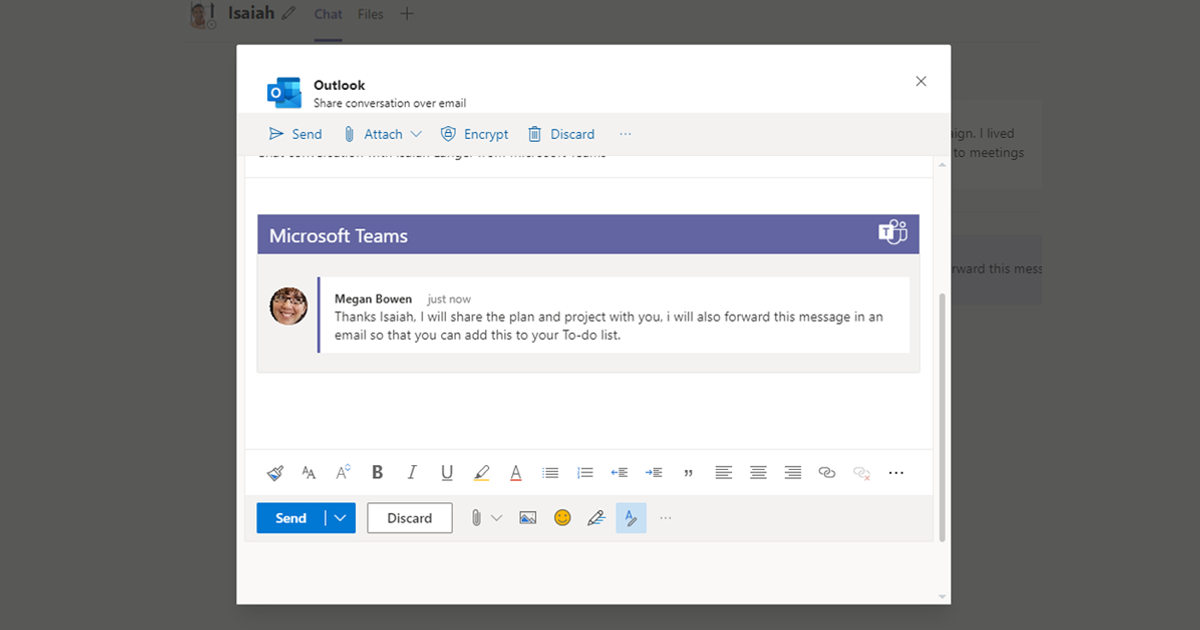Toggle italic formatting

tap(412, 472)
